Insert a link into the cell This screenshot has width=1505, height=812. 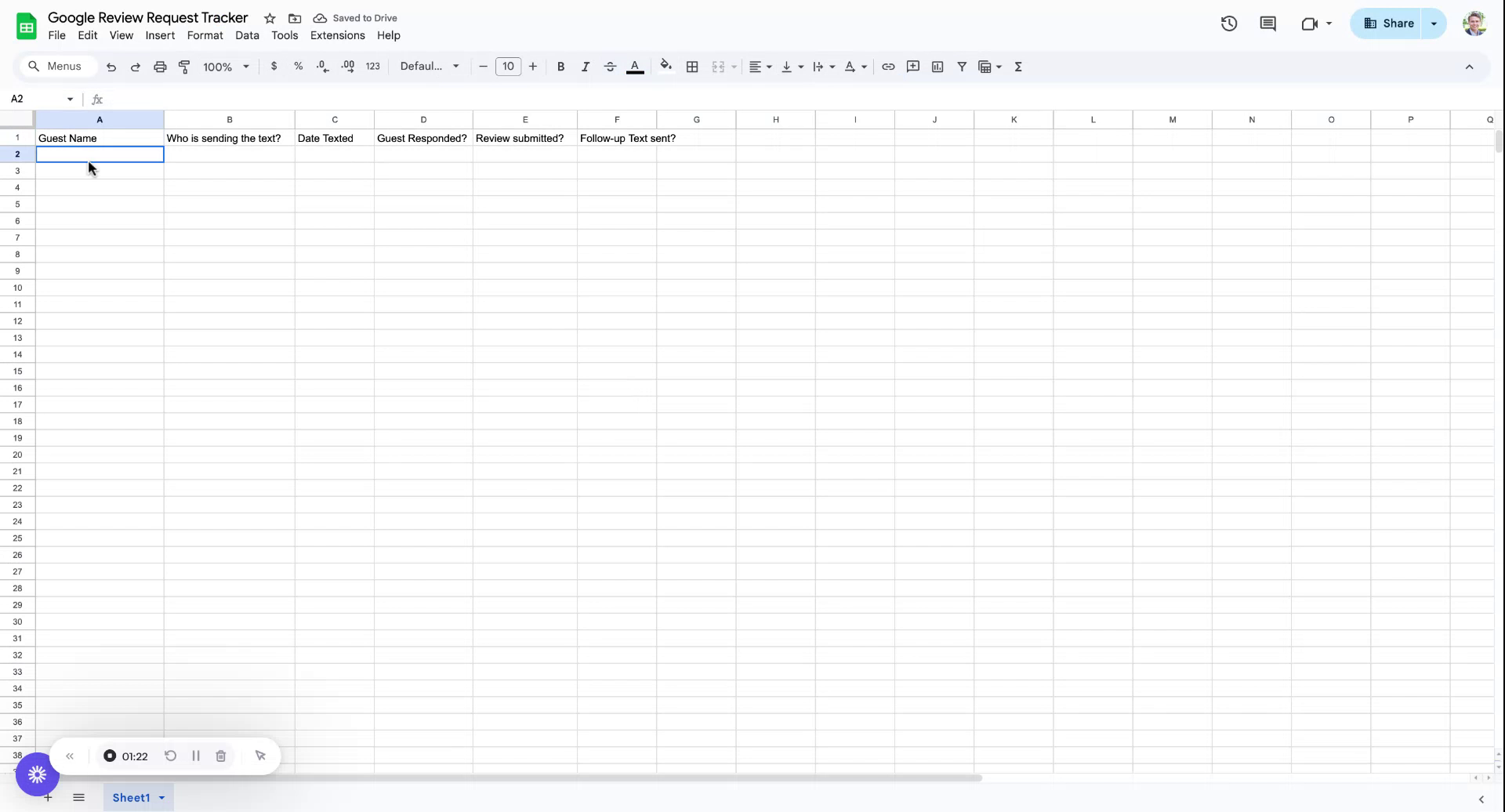(x=887, y=67)
